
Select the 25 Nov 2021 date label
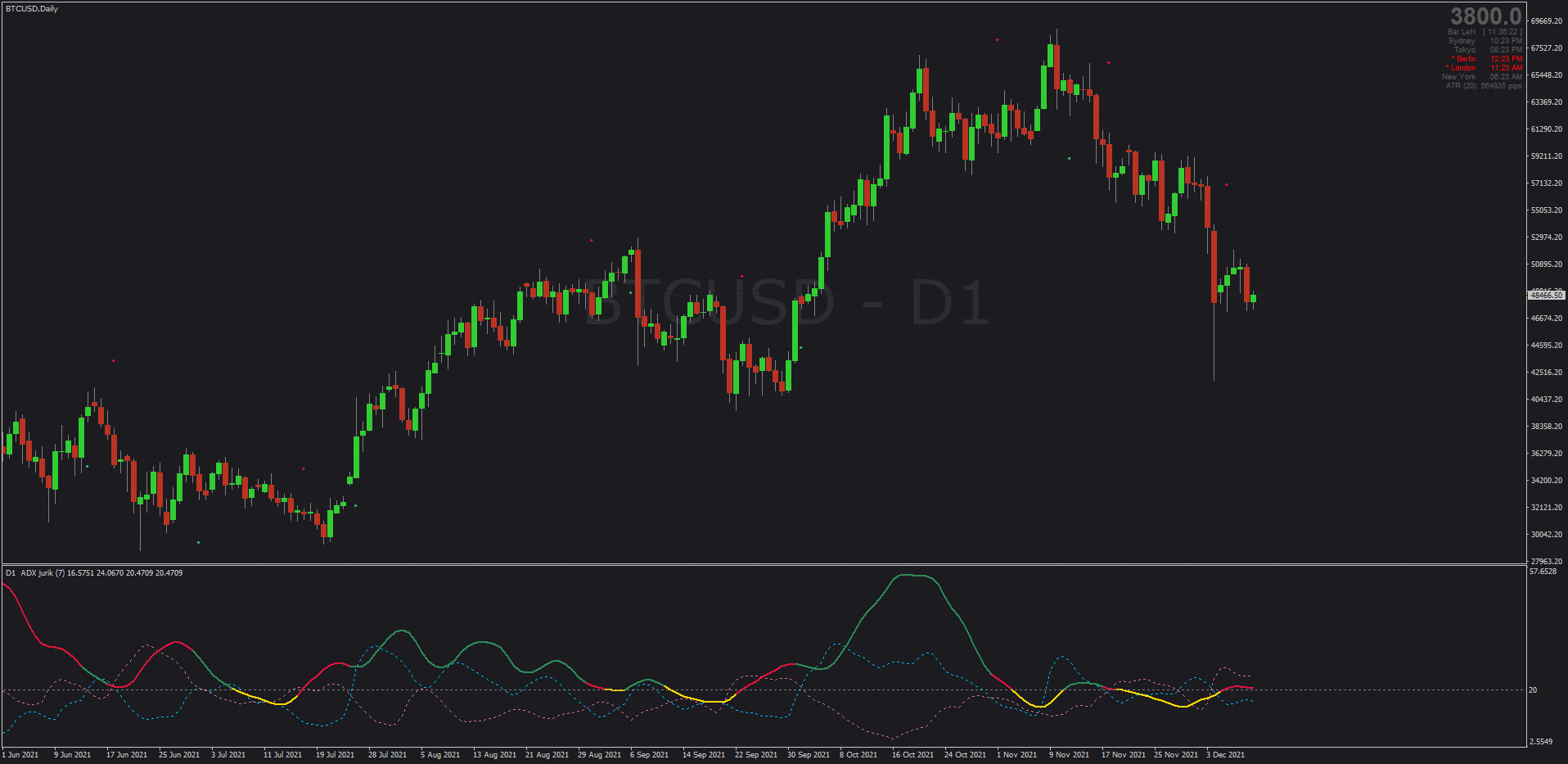point(1176,755)
